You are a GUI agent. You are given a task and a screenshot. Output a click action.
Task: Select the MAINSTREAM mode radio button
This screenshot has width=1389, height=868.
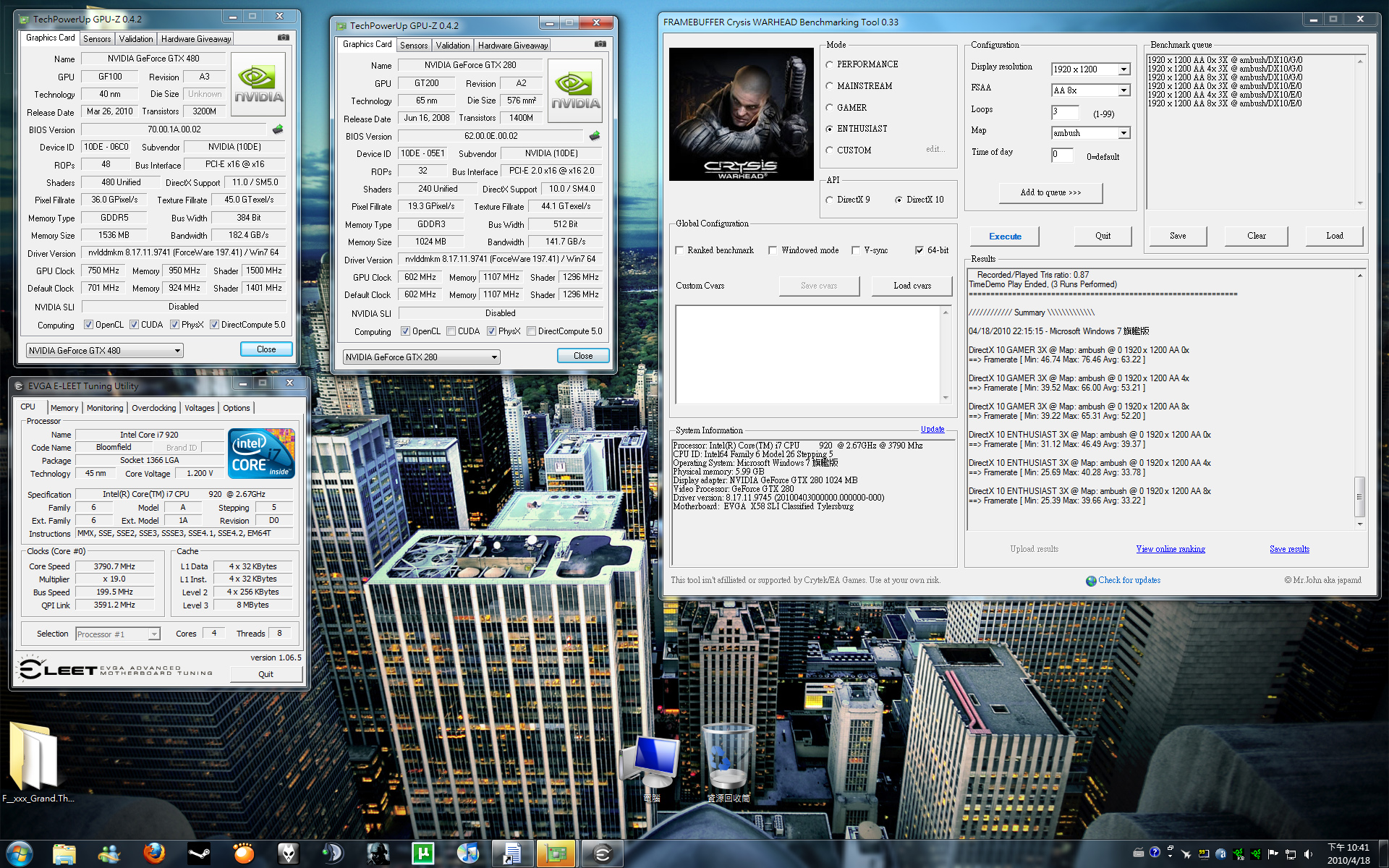829,86
